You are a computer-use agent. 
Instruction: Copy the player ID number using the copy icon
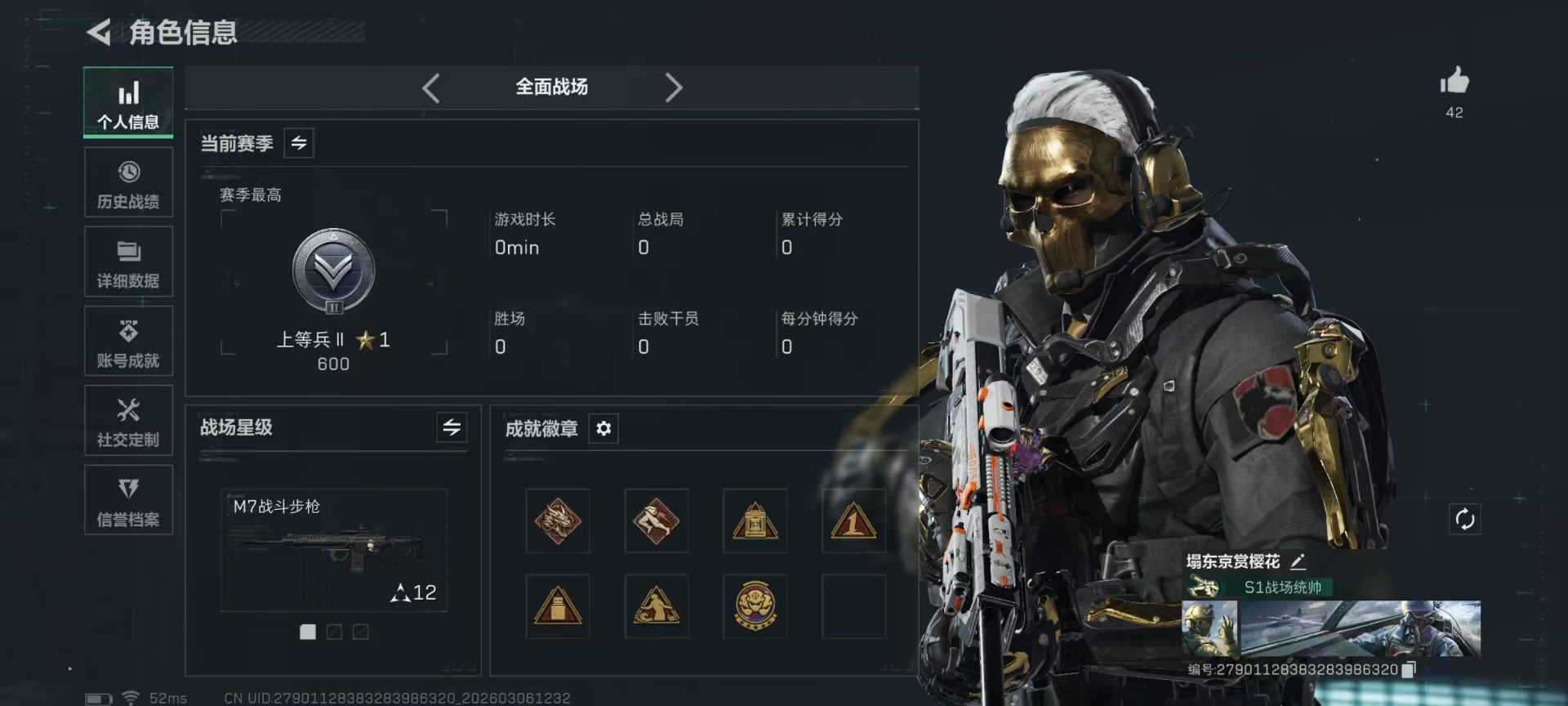1409,670
